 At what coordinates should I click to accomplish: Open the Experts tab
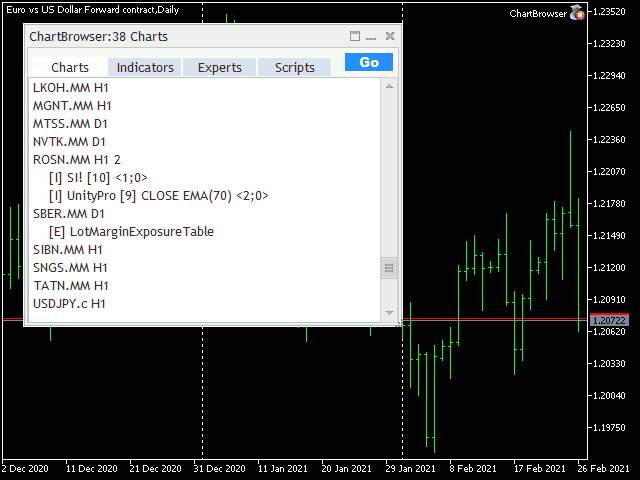point(220,67)
